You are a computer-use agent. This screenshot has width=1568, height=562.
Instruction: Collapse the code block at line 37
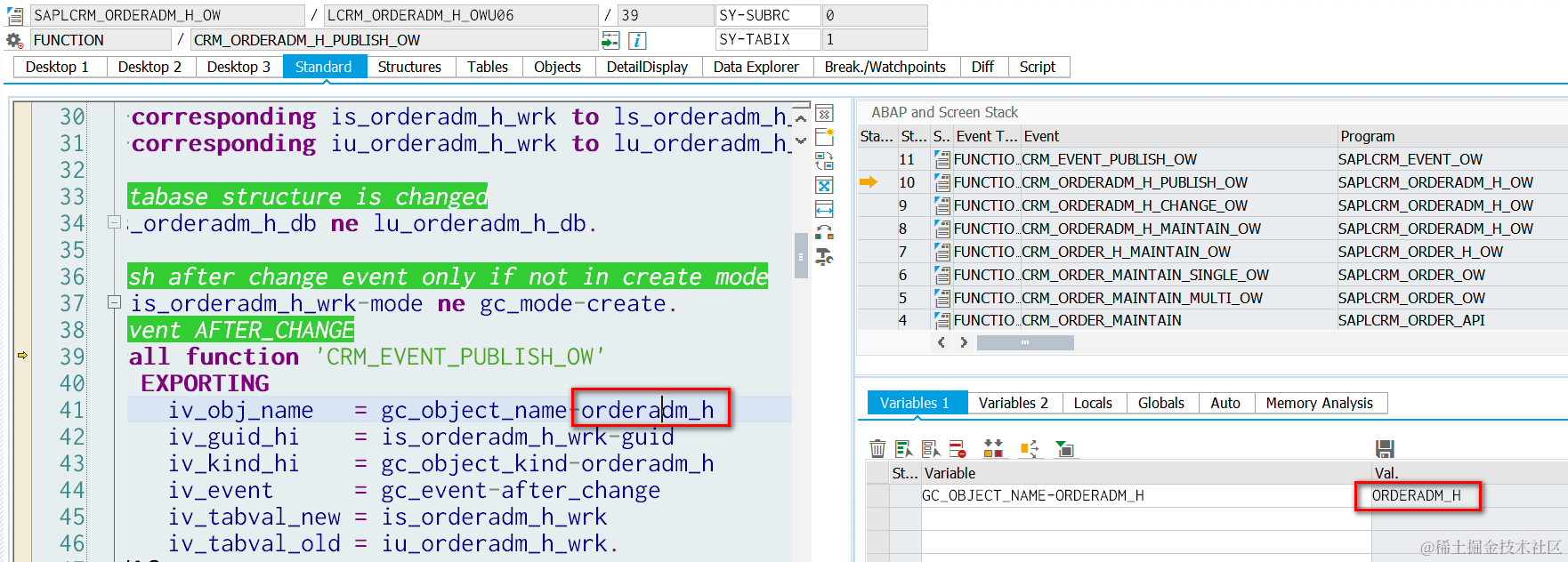point(114,302)
